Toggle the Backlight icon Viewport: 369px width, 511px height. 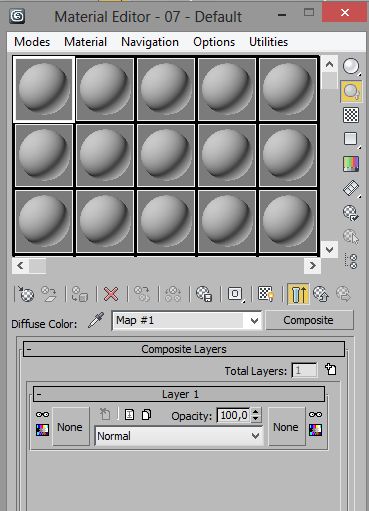pos(351,91)
